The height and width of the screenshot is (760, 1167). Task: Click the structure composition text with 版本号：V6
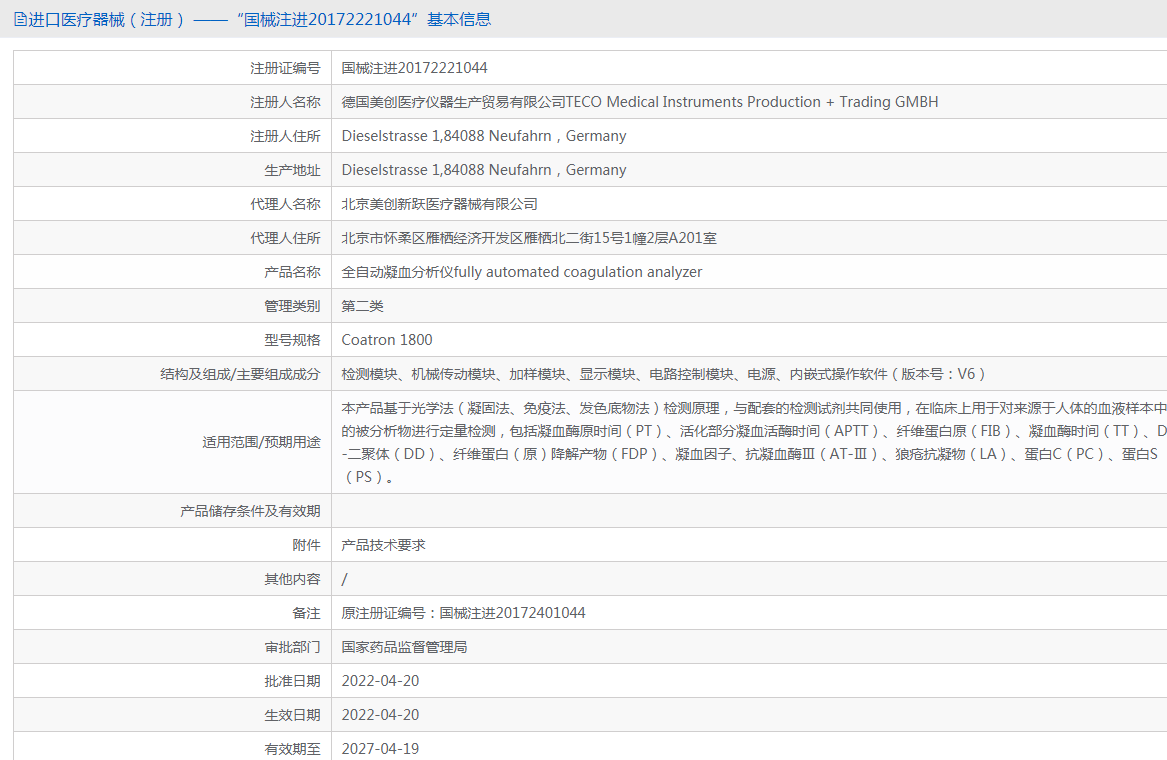(x=663, y=374)
